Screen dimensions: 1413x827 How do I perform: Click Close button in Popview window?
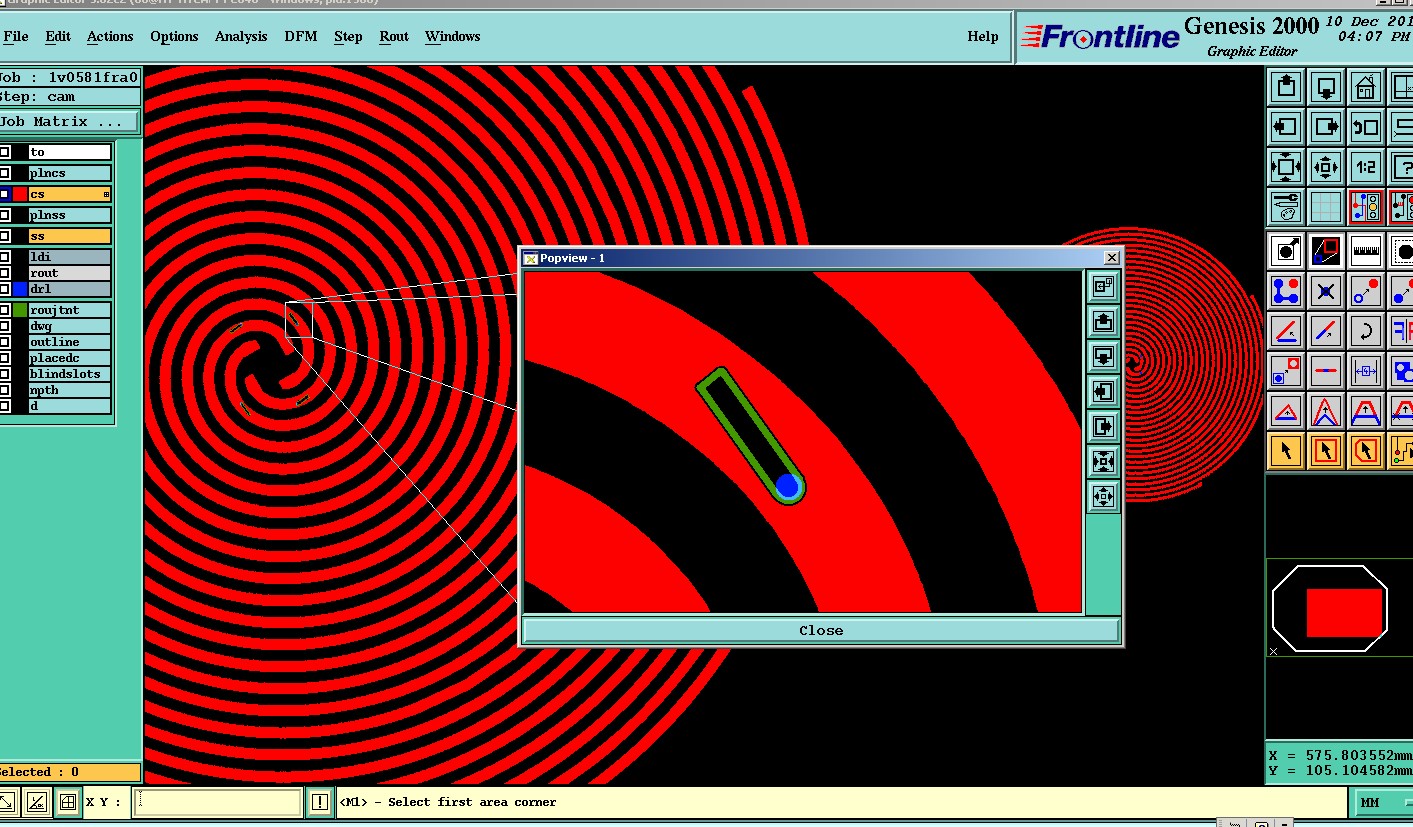coord(821,630)
